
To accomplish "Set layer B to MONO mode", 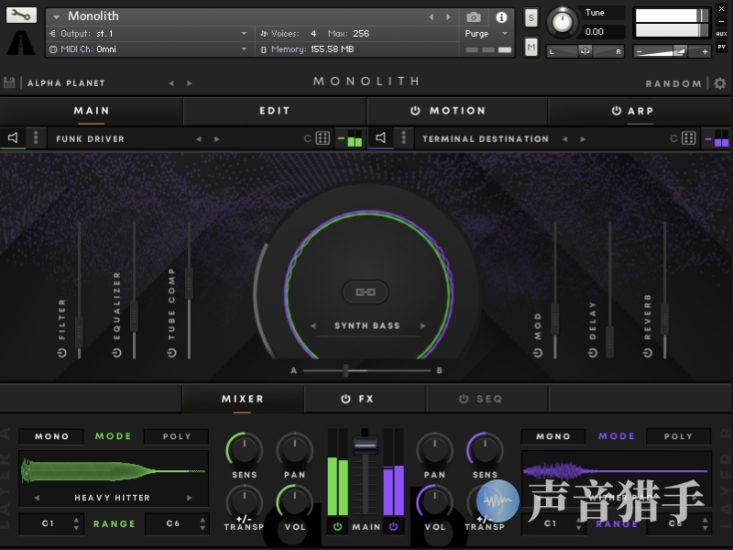I will (553, 436).
